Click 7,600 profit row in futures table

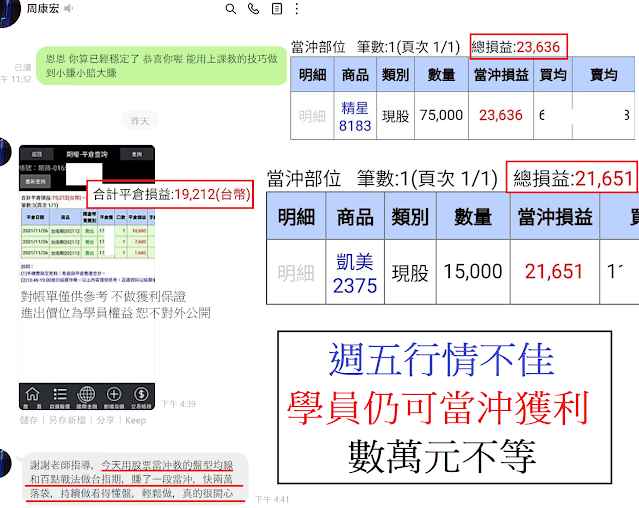tap(88, 242)
